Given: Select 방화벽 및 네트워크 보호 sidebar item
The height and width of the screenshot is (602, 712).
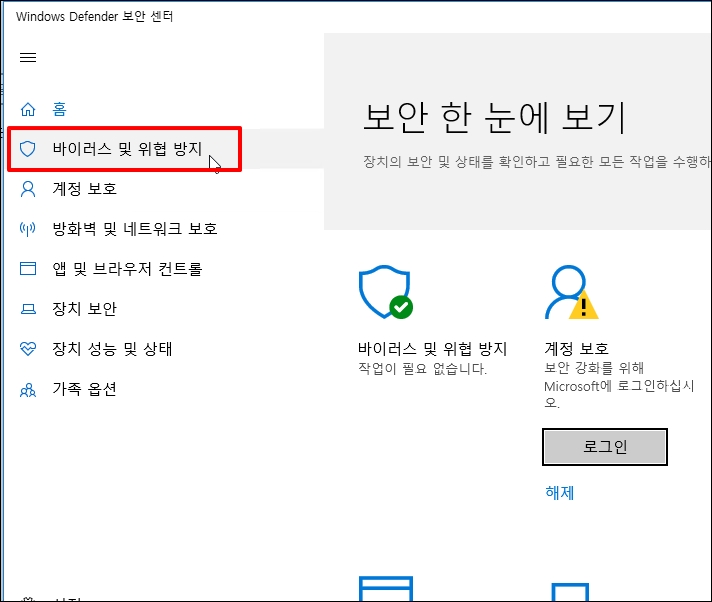Looking at the screenshot, I should [x=135, y=229].
